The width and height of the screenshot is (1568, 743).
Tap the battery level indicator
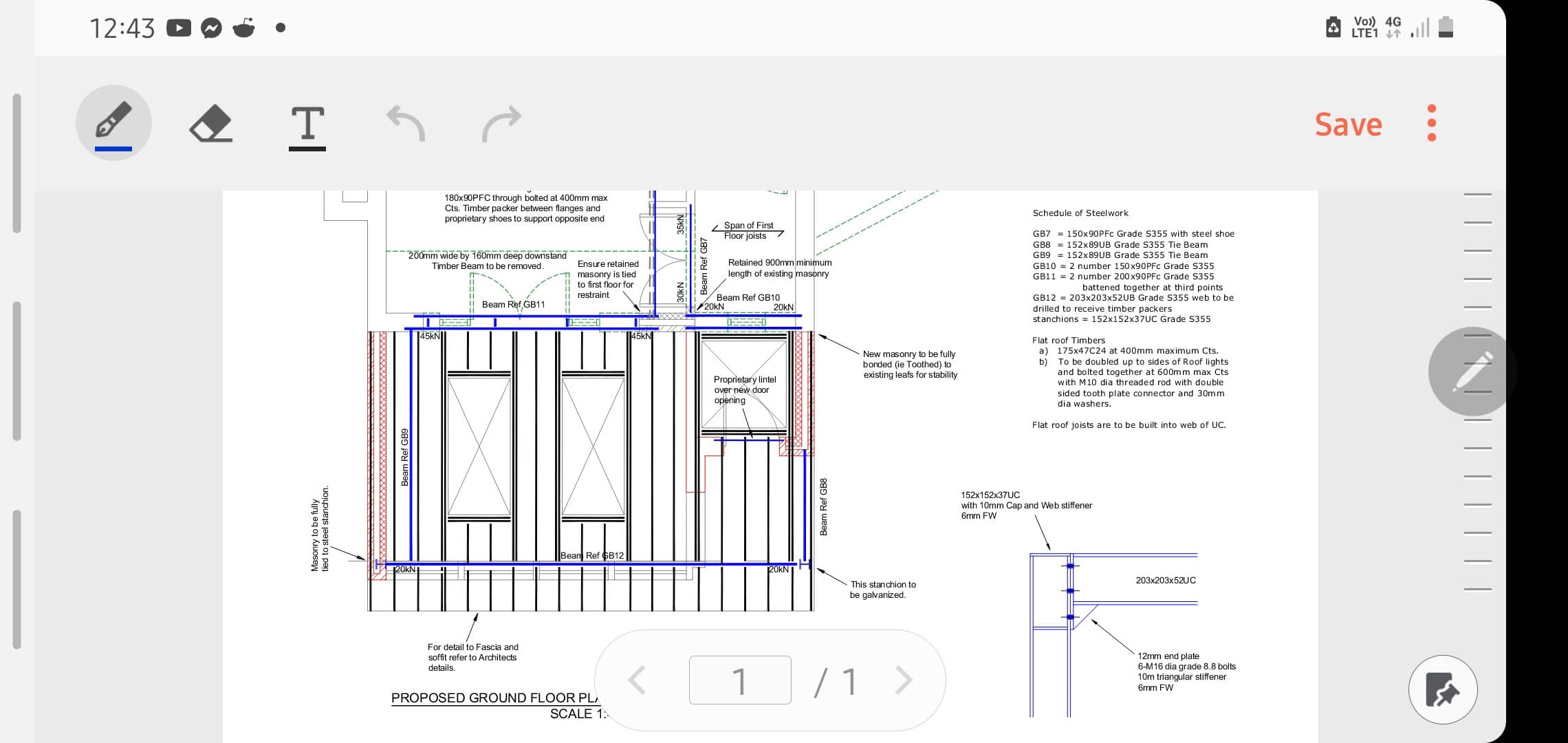coord(1446,27)
